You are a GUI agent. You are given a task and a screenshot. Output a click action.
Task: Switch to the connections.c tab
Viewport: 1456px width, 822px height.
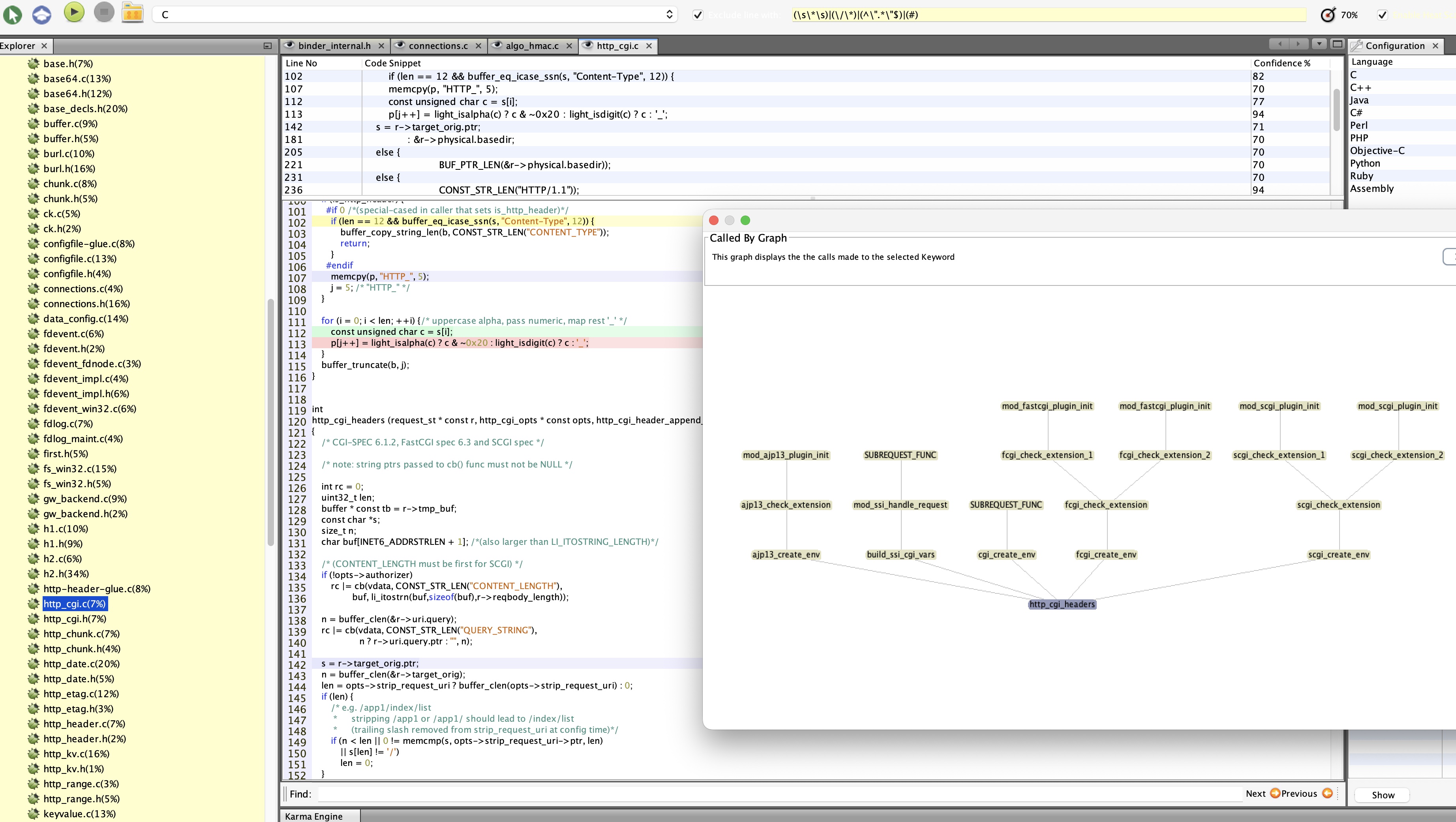(437, 46)
